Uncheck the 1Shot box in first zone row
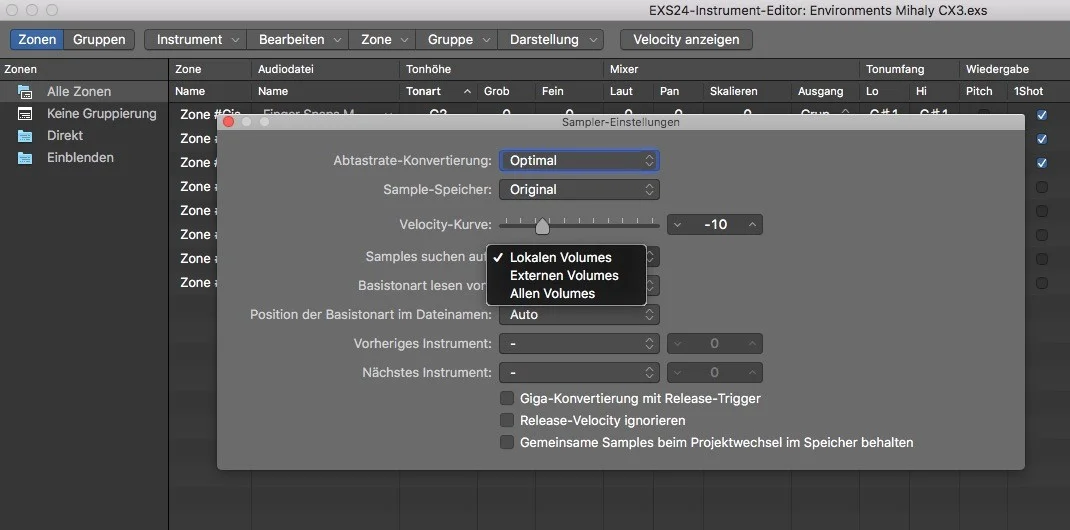This screenshot has width=1070, height=530. (x=1041, y=115)
